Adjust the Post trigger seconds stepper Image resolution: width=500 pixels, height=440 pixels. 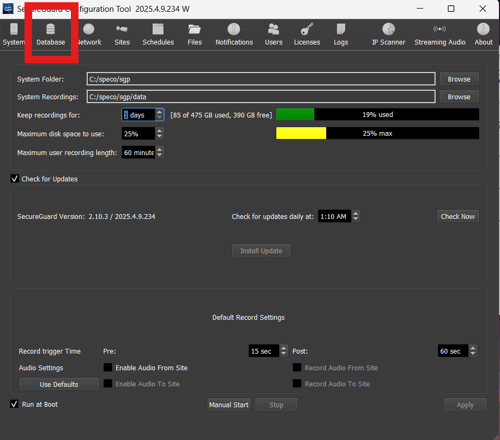coord(473,351)
